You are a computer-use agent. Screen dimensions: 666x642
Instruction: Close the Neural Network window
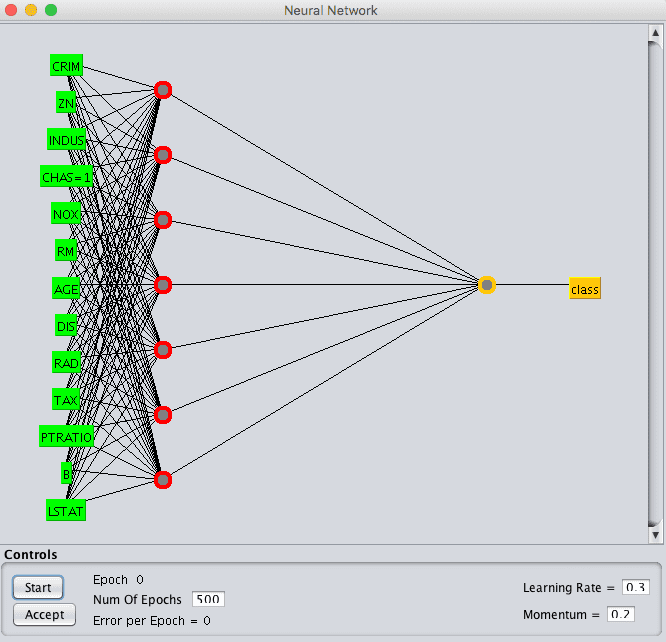(x=11, y=10)
